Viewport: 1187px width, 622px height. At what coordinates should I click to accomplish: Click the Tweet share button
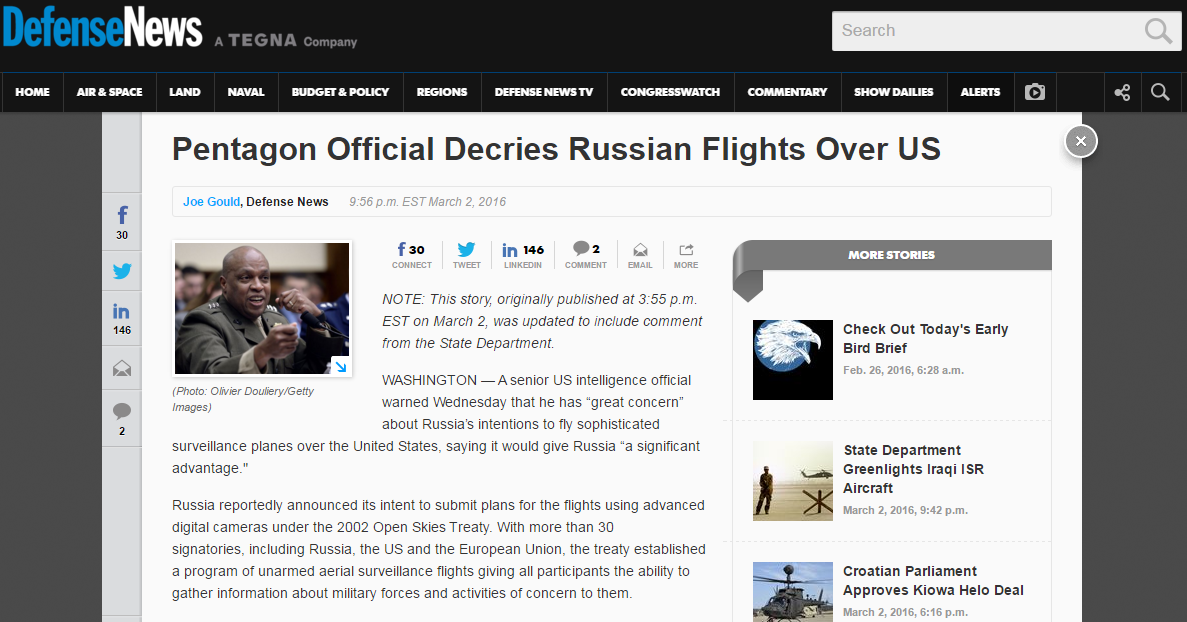[466, 255]
